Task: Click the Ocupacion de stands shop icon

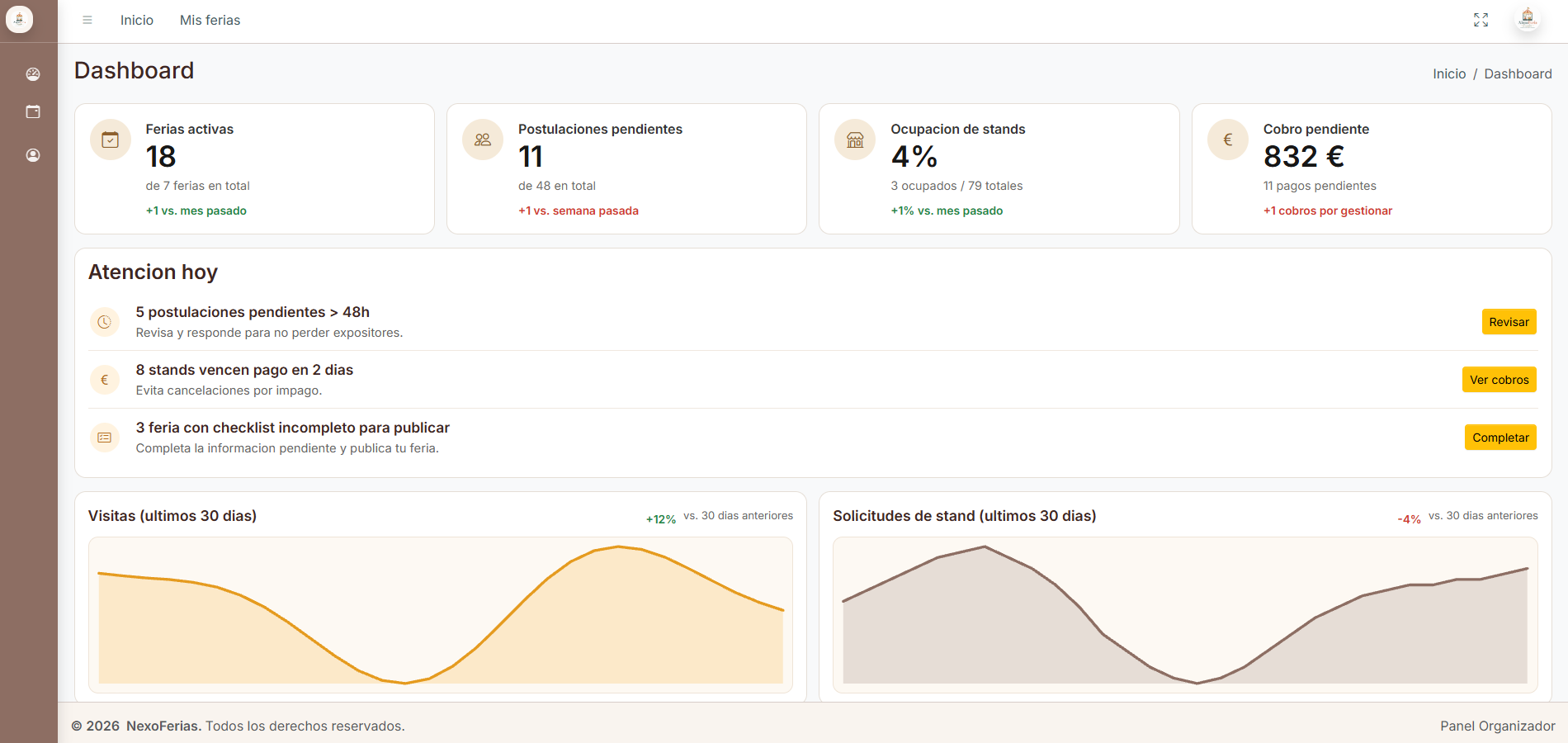Action: pos(855,140)
